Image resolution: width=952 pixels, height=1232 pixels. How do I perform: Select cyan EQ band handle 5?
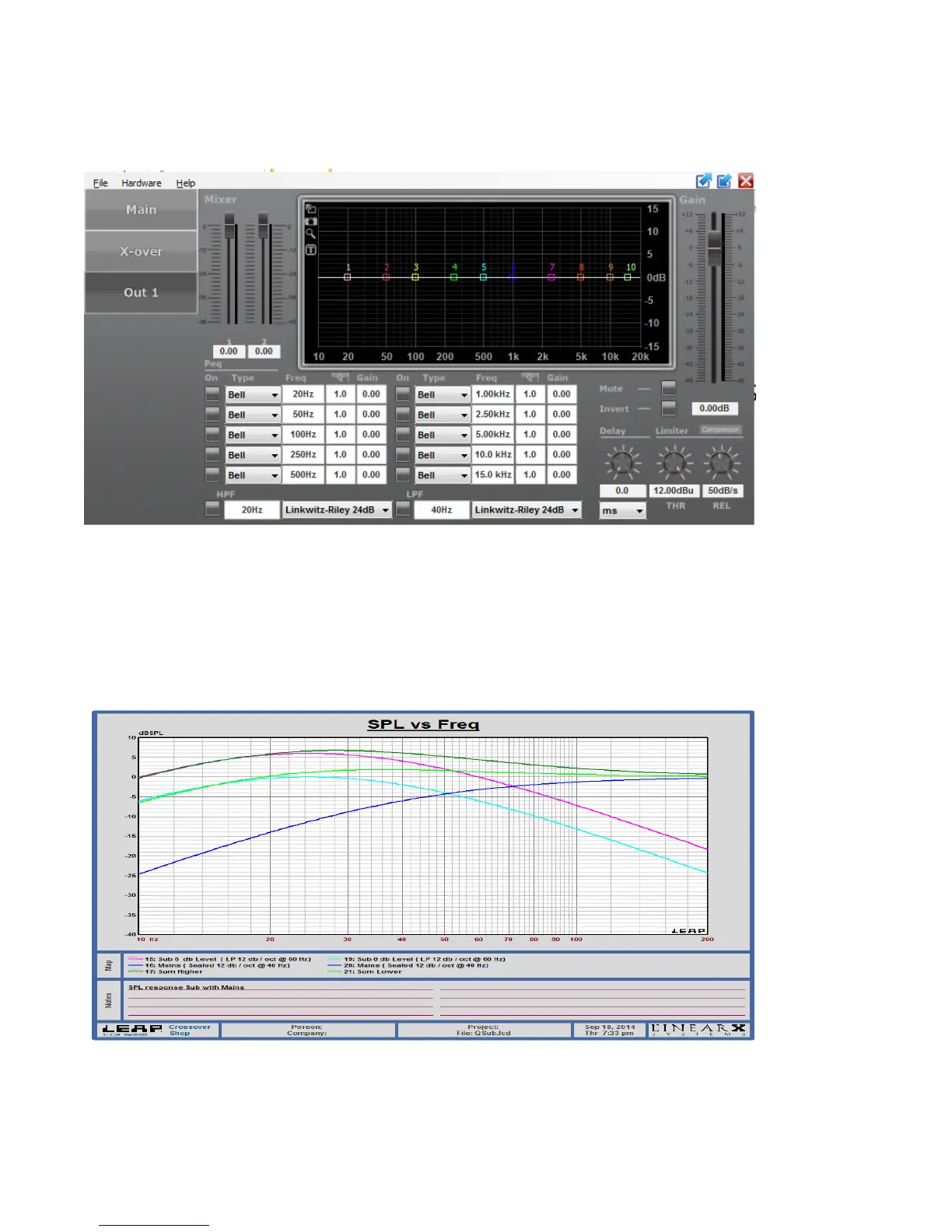click(x=483, y=277)
